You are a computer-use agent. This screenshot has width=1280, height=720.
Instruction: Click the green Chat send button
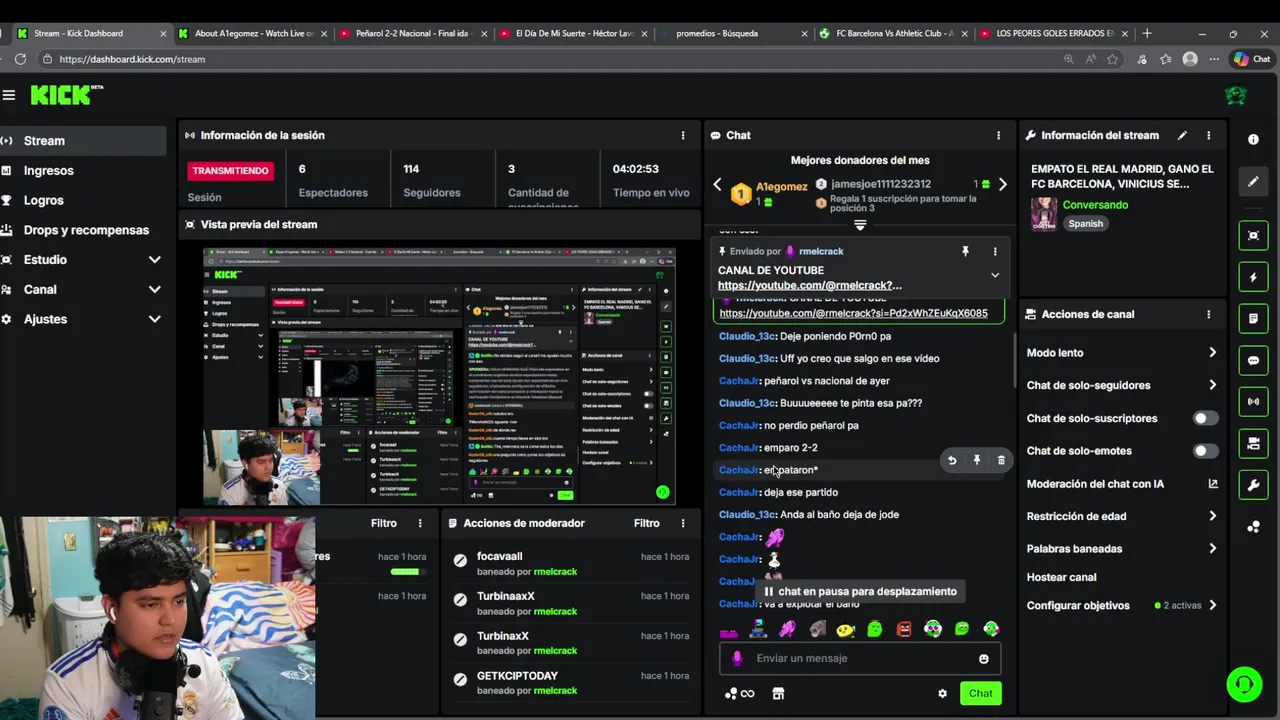980,693
